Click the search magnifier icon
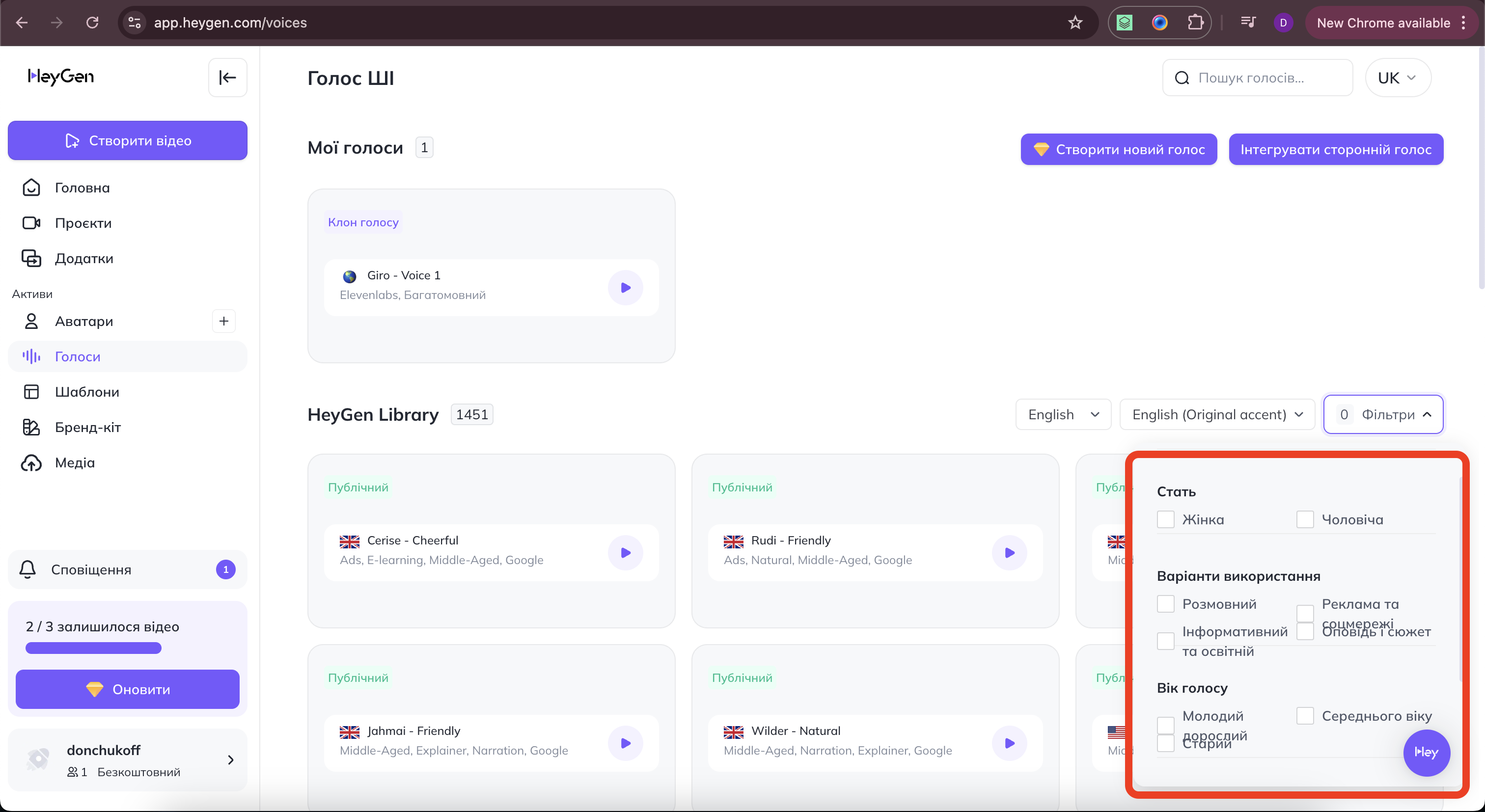Screen dimensions: 1485x812 pos(1182,78)
